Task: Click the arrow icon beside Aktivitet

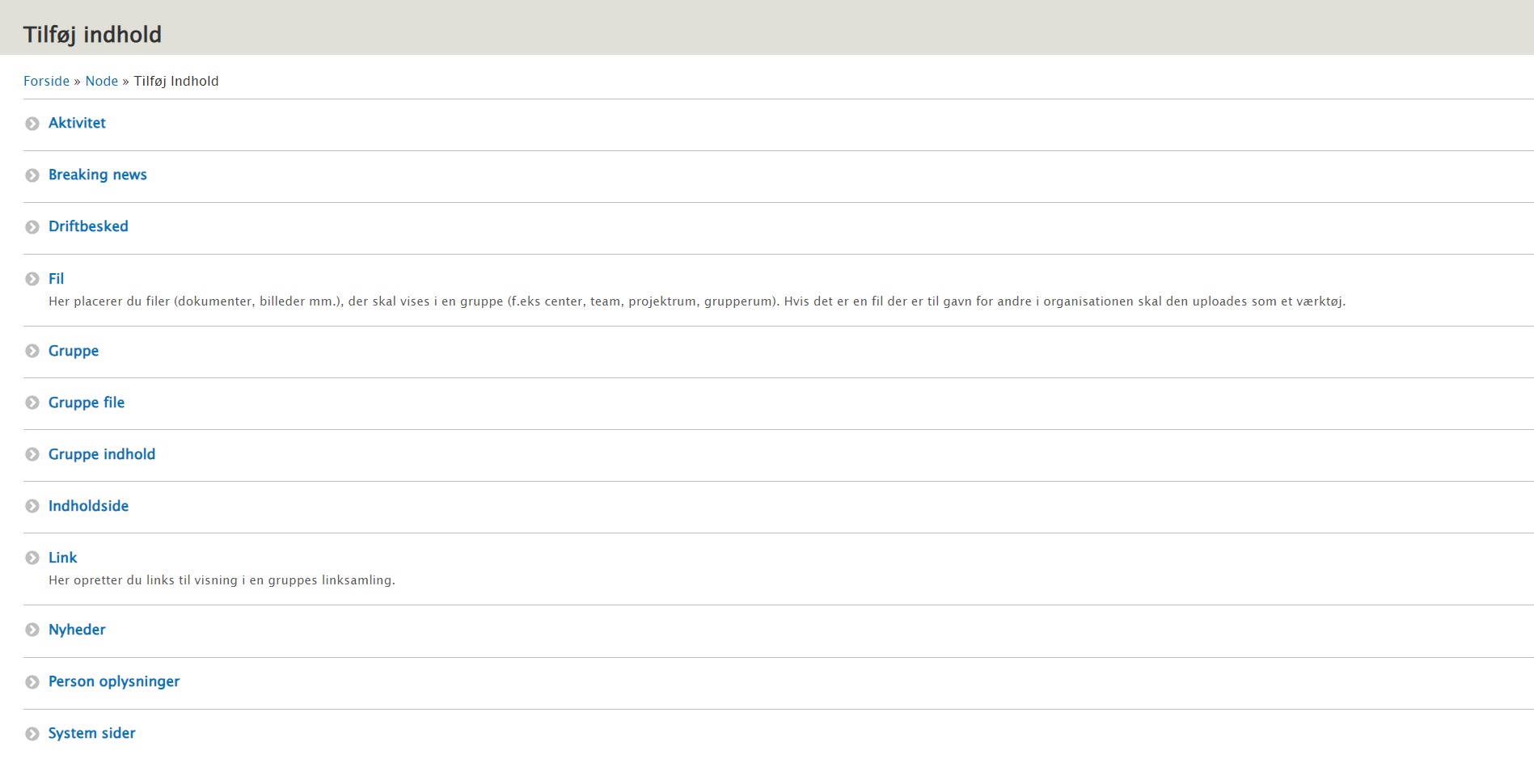Action: 32,124
